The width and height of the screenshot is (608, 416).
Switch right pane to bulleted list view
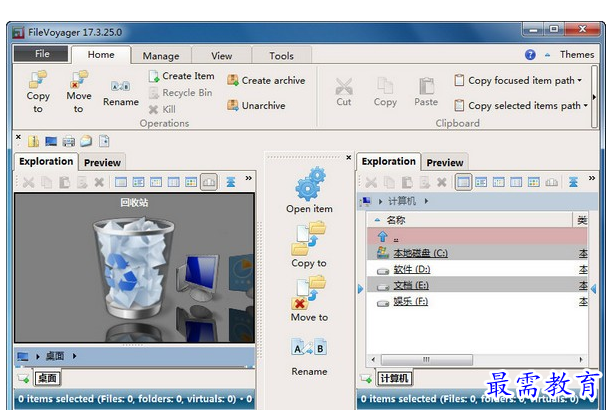(x=481, y=182)
